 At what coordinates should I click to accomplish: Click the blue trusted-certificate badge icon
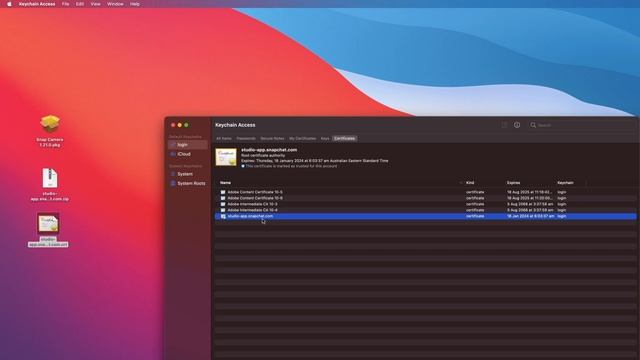pos(243,166)
